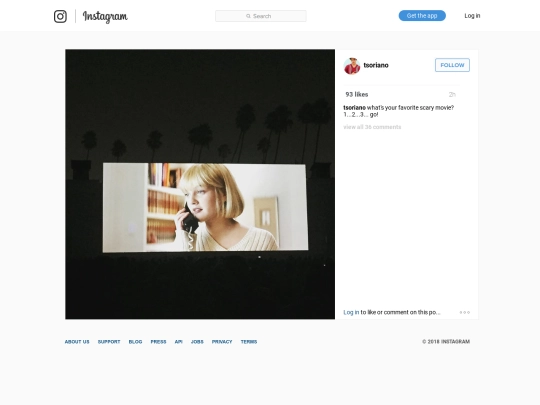Expand view all 36 comments
The width and height of the screenshot is (540, 405).
pos(372,127)
